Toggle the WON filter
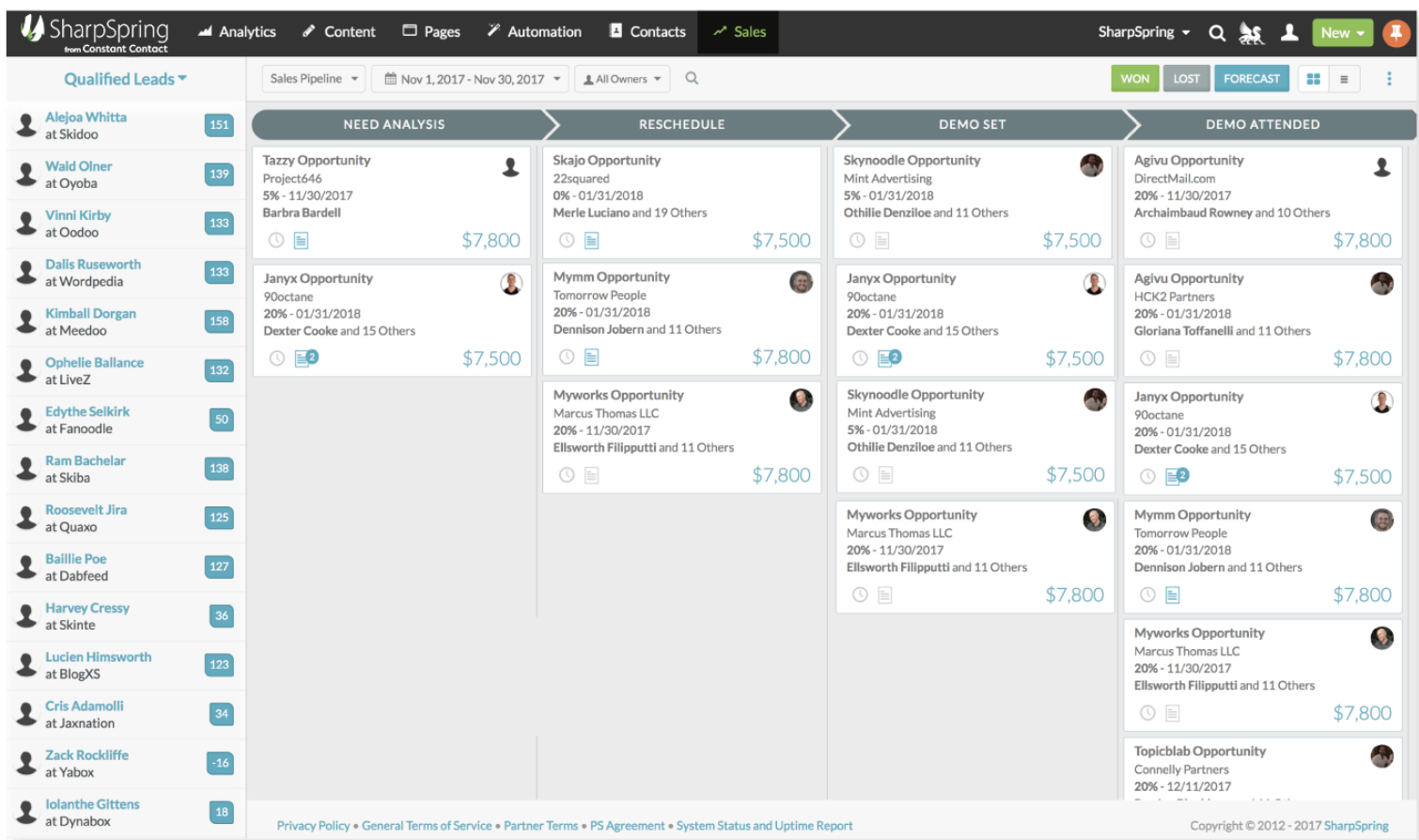Screen dimensions: 1419x840 point(1134,78)
